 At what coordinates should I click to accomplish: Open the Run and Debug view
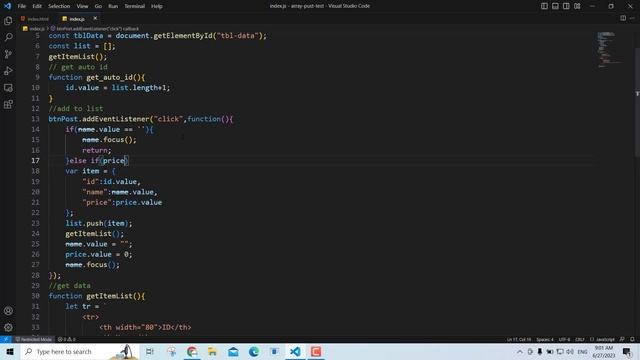pos(8,71)
